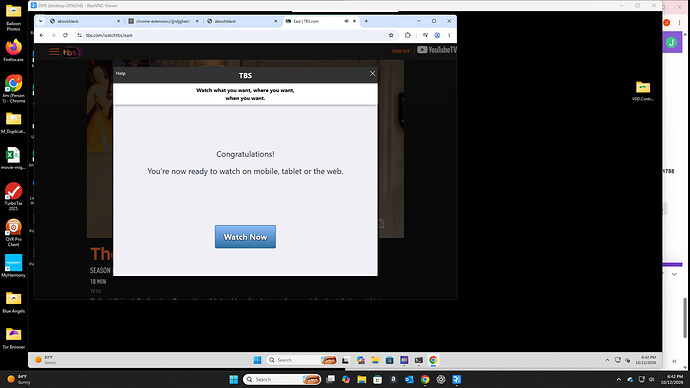The width and height of the screenshot is (690, 388).
Task: Open File Explorer on the remote taskbar
Action: [x=375, y=360]
